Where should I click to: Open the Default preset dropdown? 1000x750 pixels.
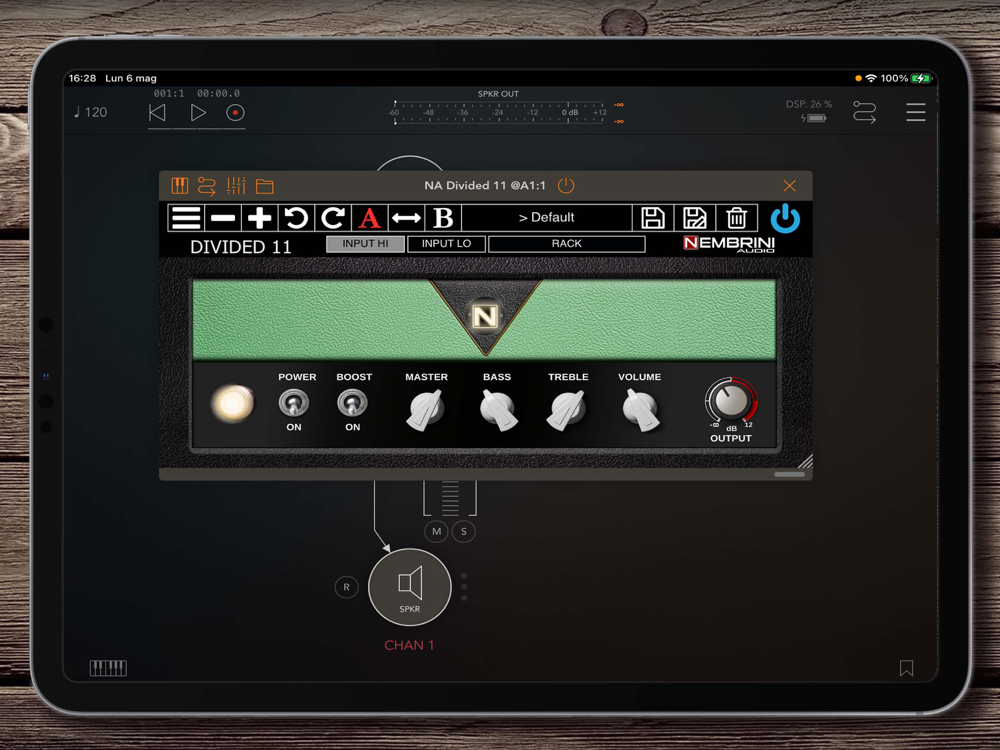pos(547,217)
